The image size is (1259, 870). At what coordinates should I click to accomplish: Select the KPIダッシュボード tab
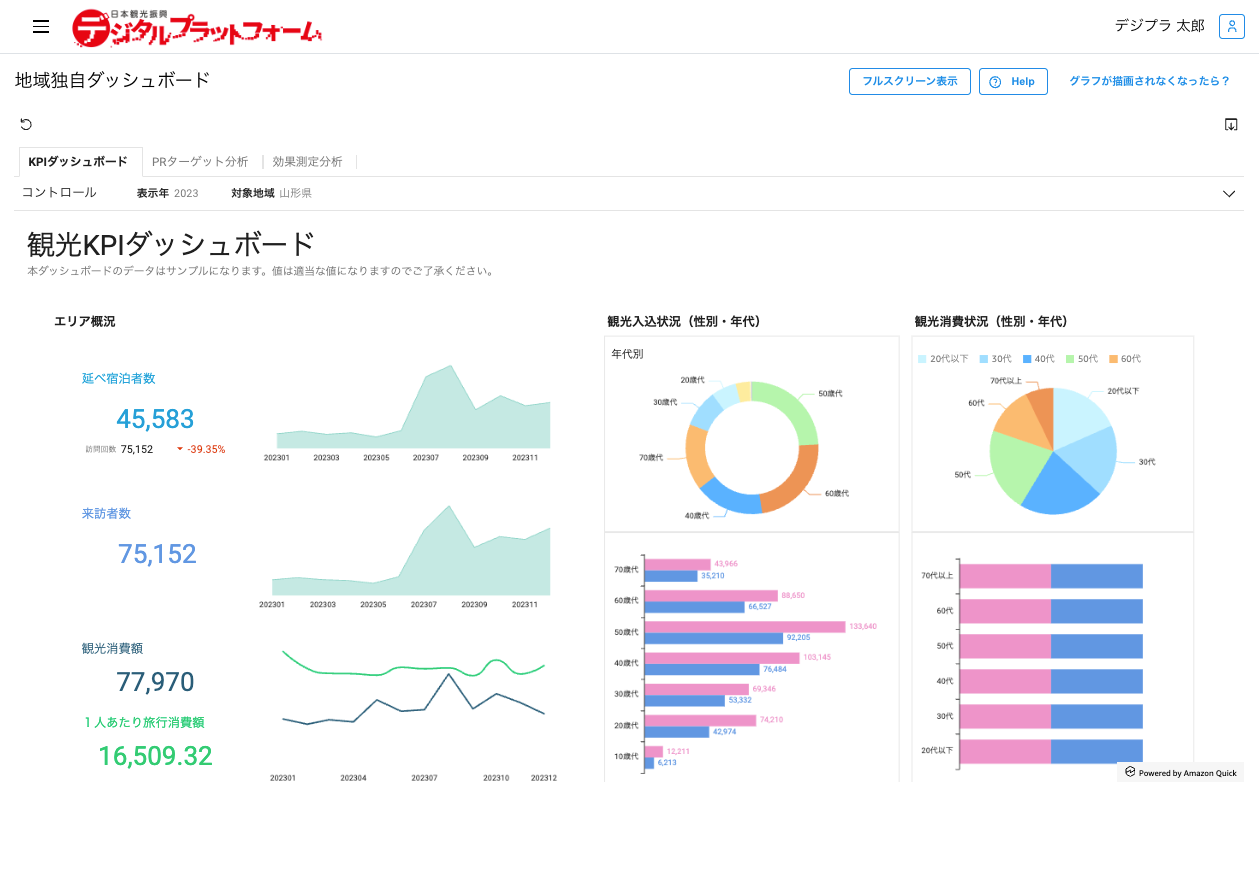tap(79, 161)
